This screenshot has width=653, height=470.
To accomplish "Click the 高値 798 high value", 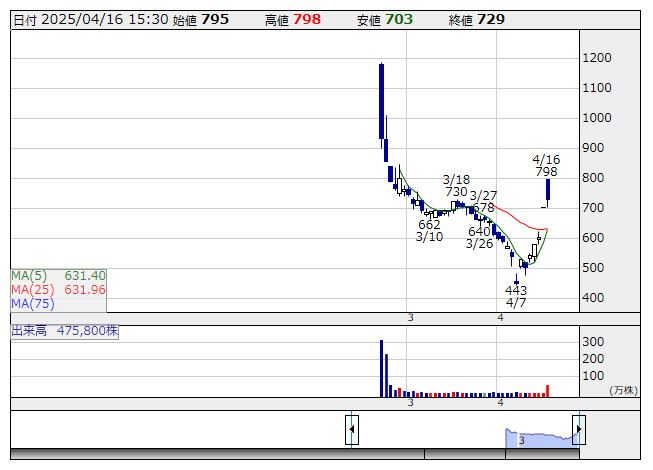I will click(293, 20).
